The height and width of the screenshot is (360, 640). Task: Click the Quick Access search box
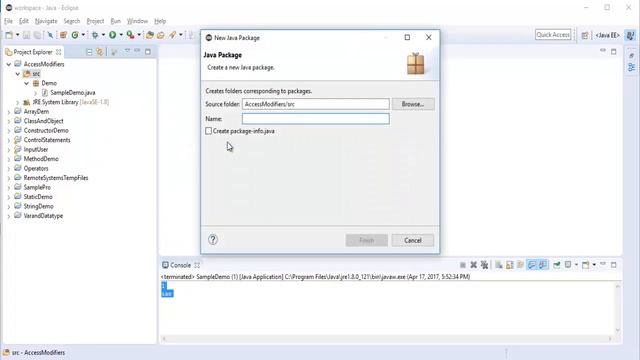(x=553, y=35)
